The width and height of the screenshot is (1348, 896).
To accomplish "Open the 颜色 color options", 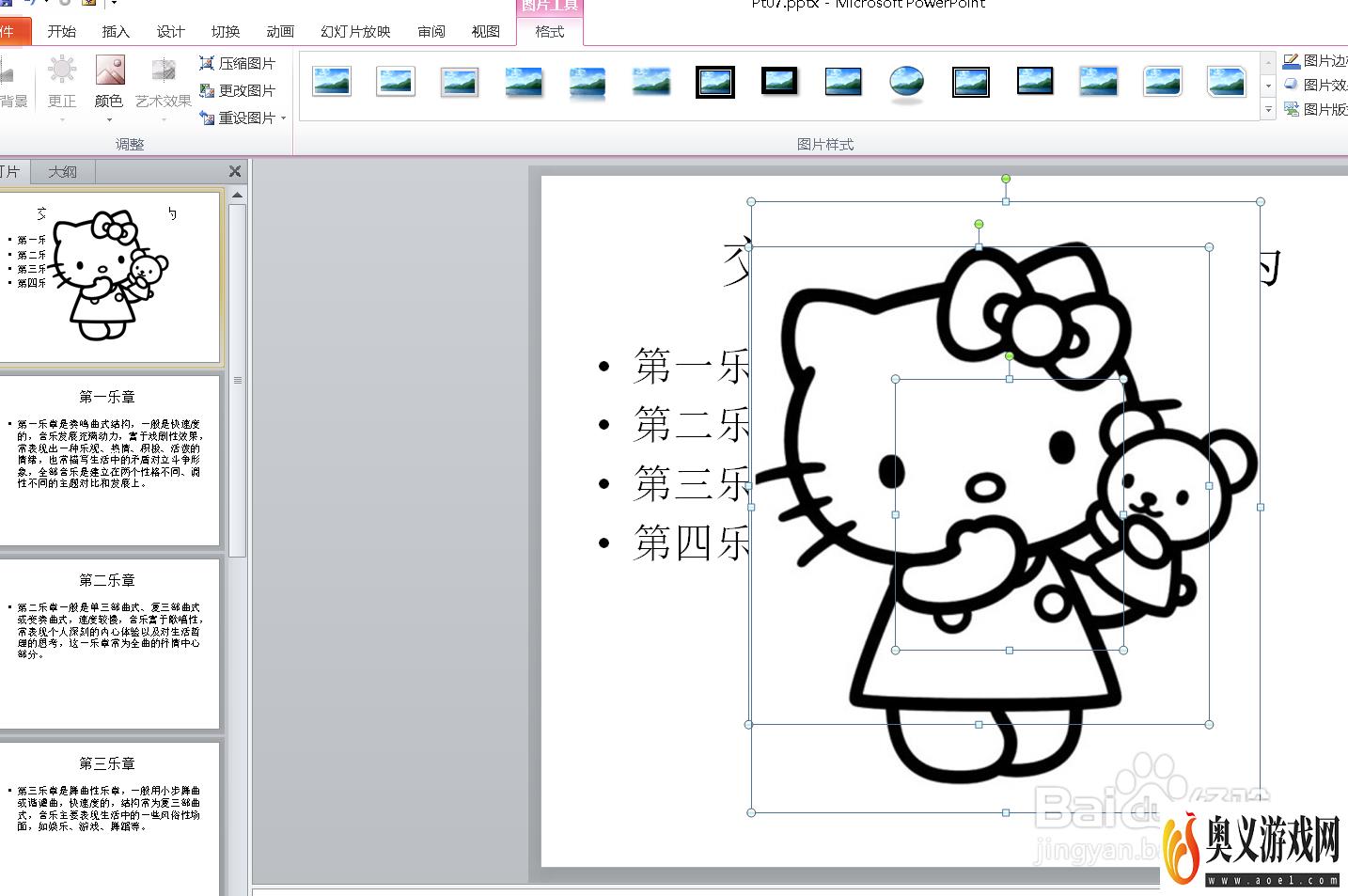I will tap(109, 88).
